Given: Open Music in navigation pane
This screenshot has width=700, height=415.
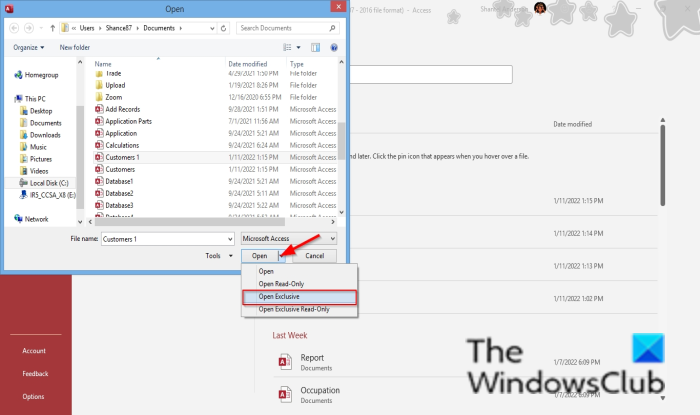Looking at the screenshot, I should pyautogui.click(x=33, y=147).
